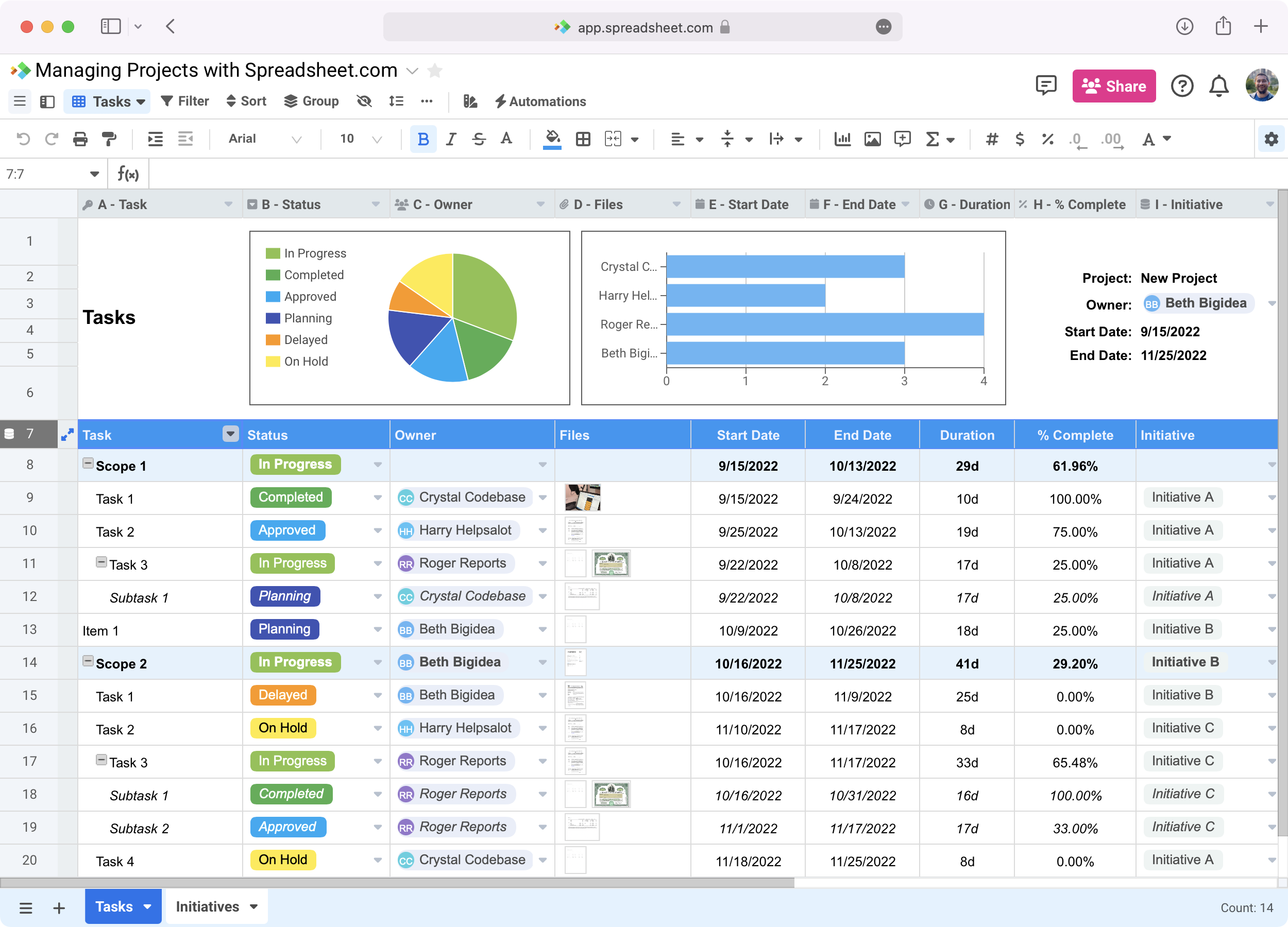Apply currency format

(x=1020, y=139)
